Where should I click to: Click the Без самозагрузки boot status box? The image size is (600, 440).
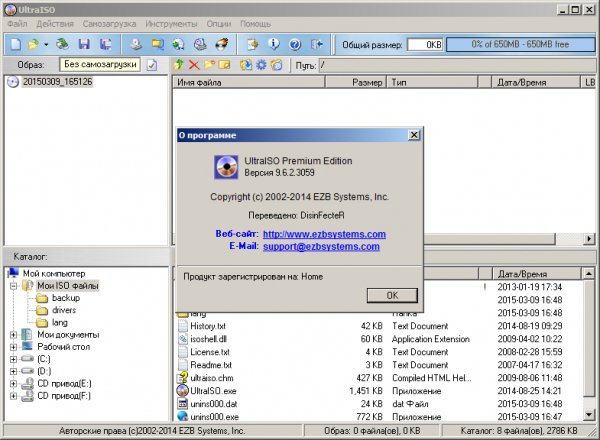100,64
